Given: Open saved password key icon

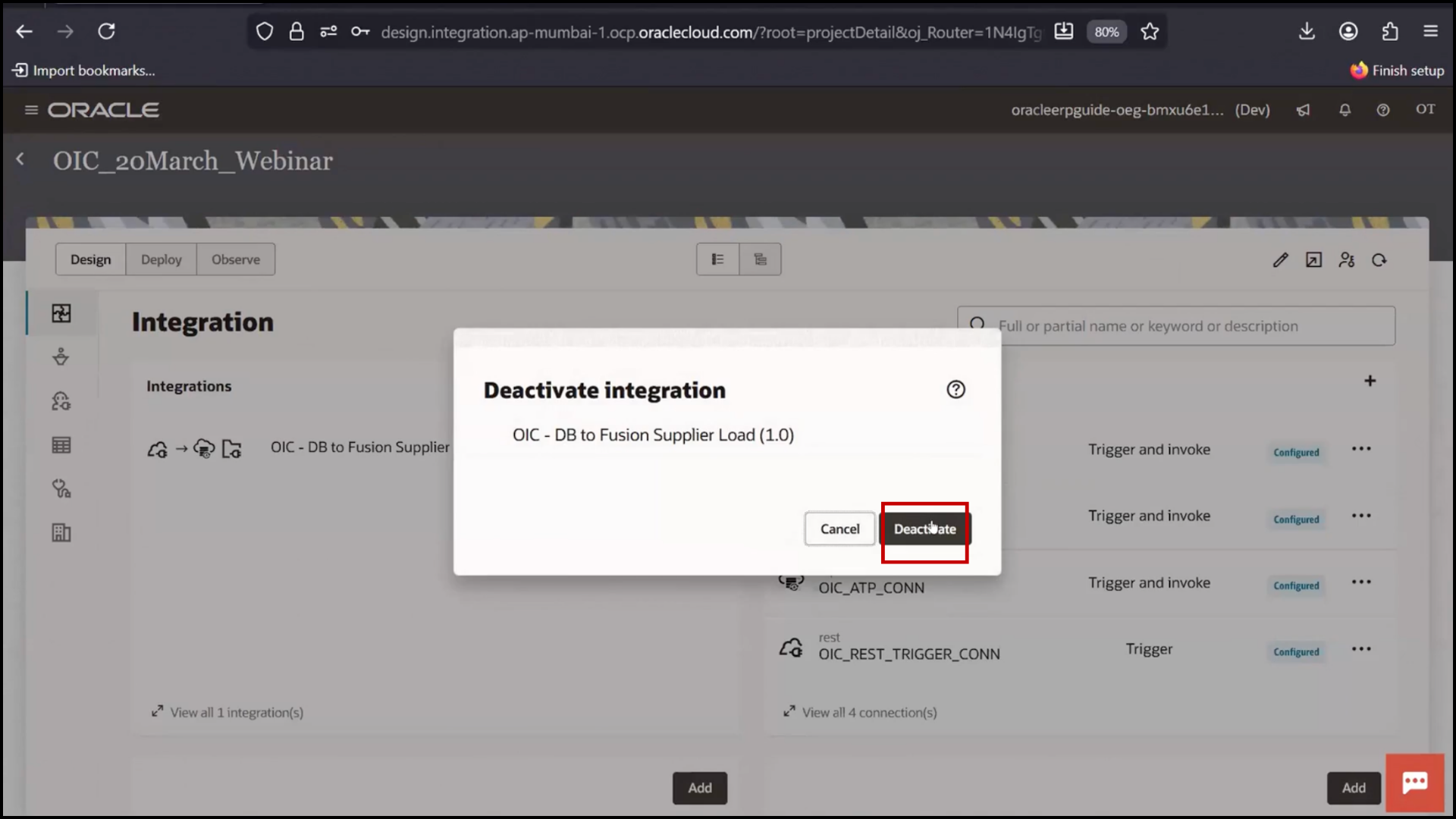Looking at the screenshot, I should [360, 31].
